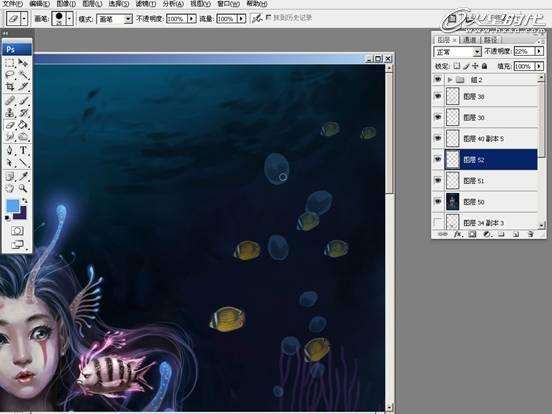Open the tool preset picker arrow
Image resolution: width=552 pixels, height=414 pixels.
click(x=24, y=18)
